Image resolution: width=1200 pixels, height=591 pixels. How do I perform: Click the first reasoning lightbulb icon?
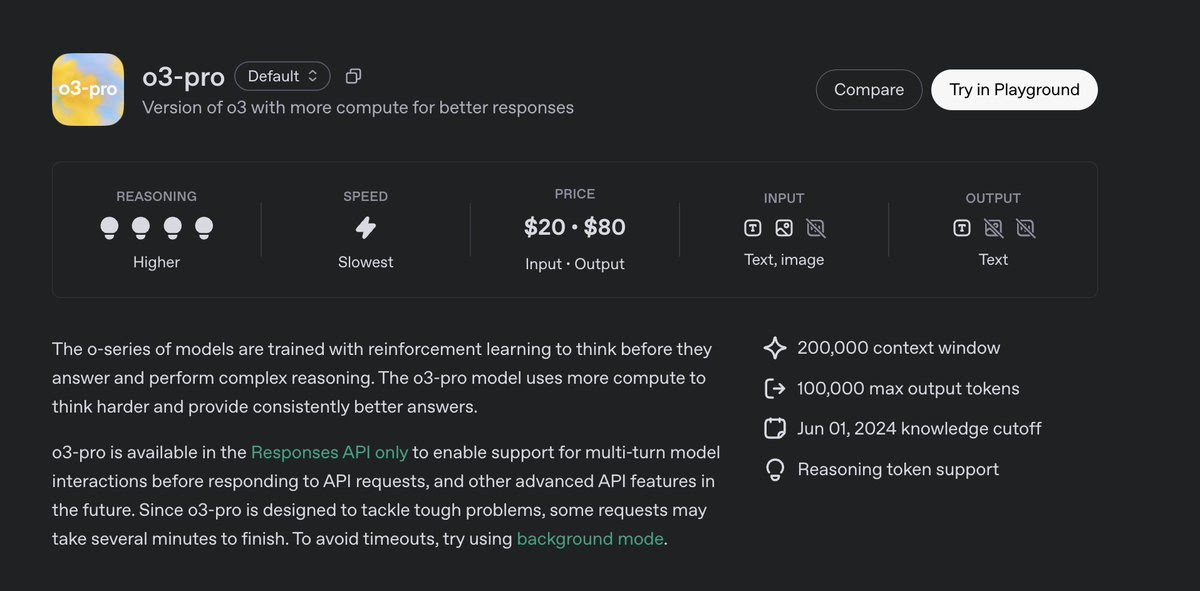point(110,228)
